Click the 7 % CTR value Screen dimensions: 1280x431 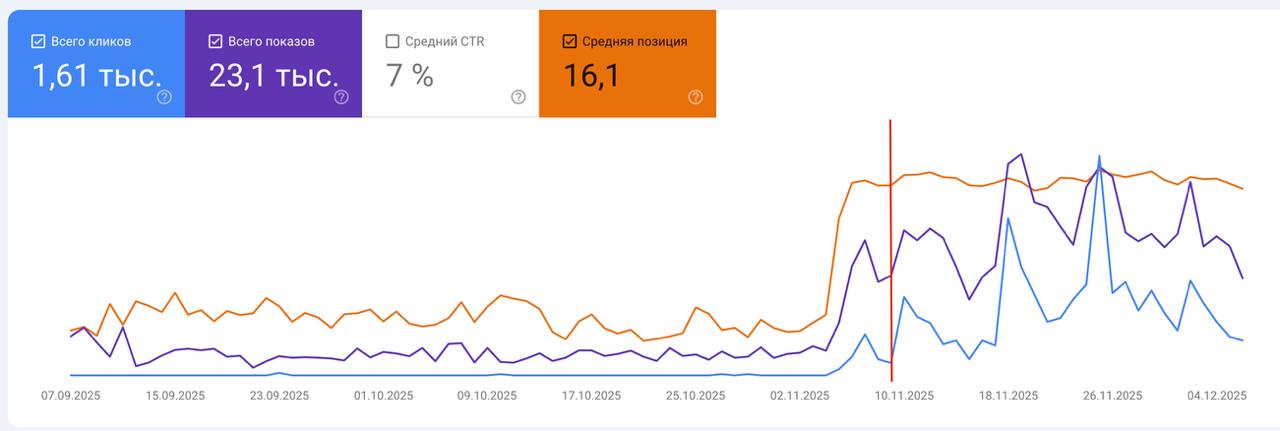(x=410, y=75)
